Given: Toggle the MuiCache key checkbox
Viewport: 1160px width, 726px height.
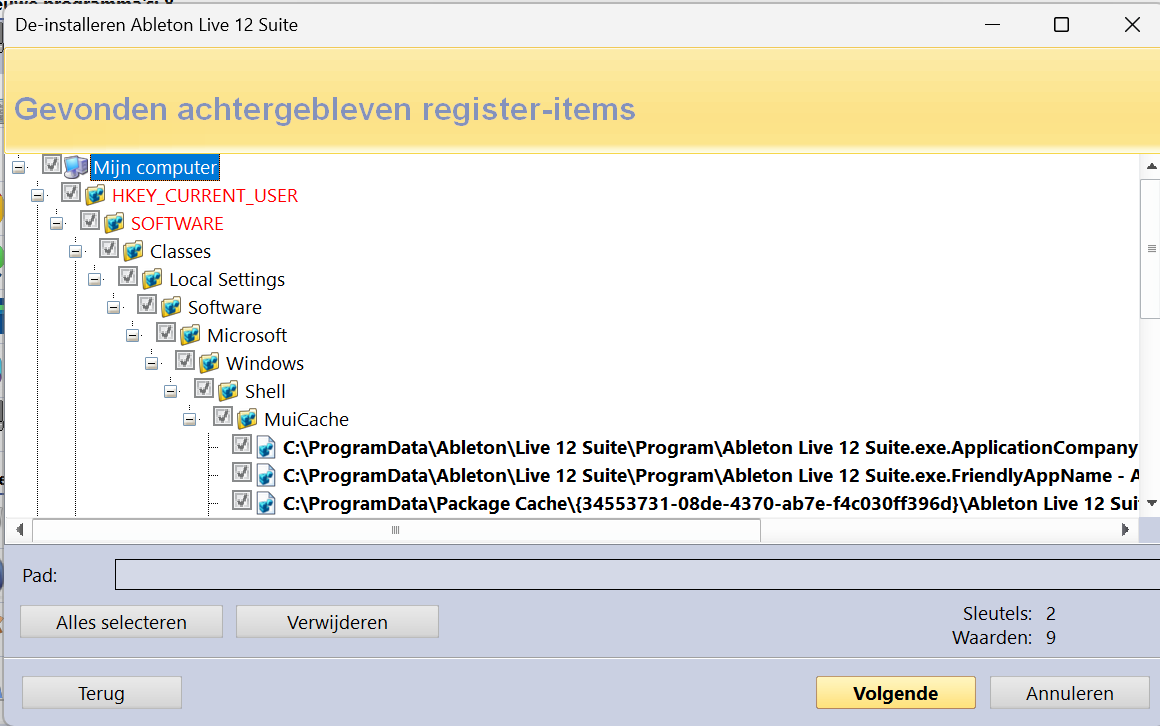Looking at the screenshot, I should (x=223, y=417).
